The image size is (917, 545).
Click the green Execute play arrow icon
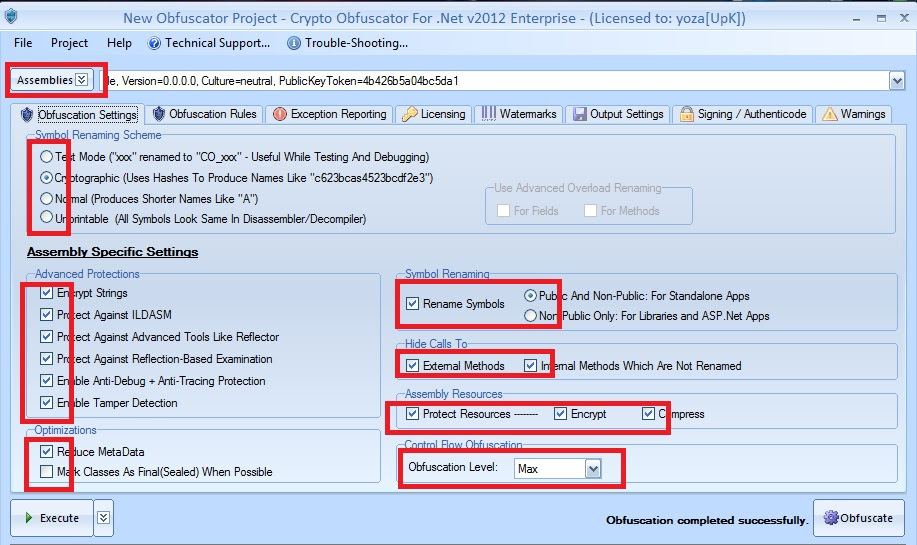coord(29,518)
